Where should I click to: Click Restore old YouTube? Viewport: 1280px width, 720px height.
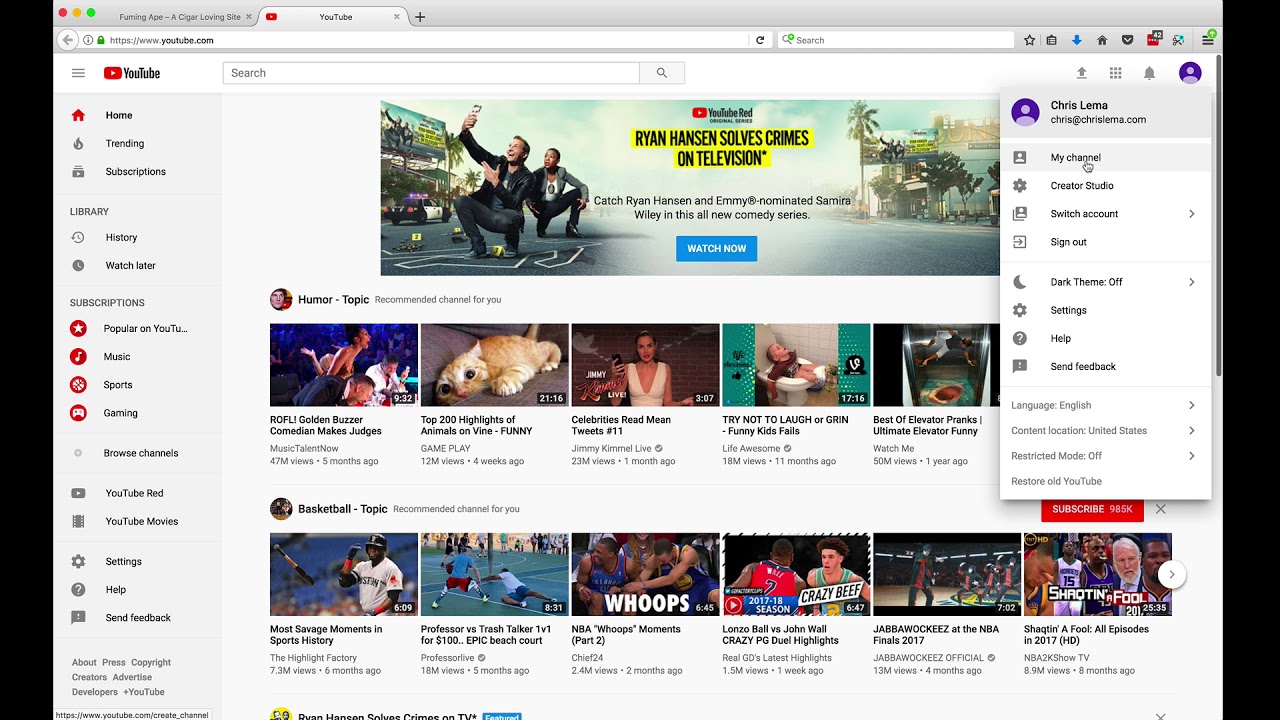click(x=1105, y=481)
